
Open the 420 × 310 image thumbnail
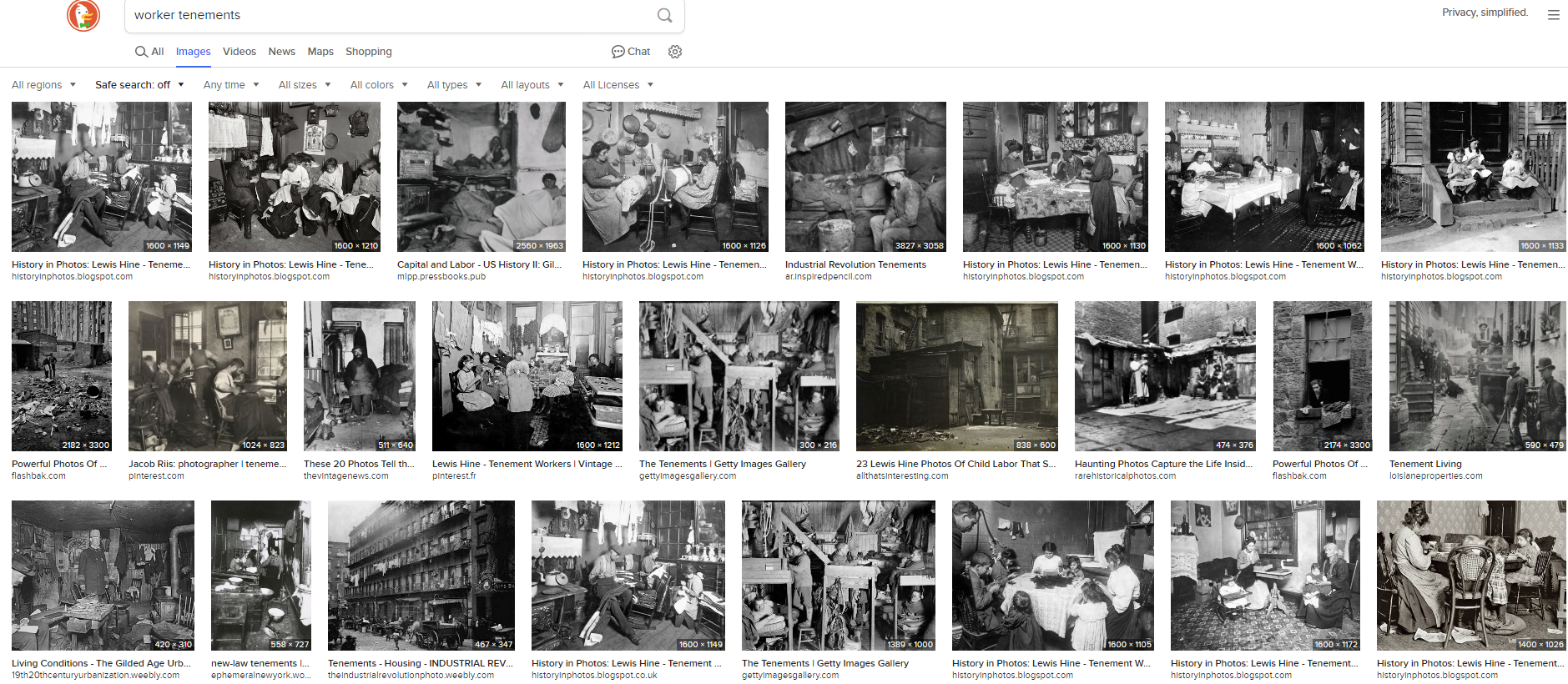103,576
